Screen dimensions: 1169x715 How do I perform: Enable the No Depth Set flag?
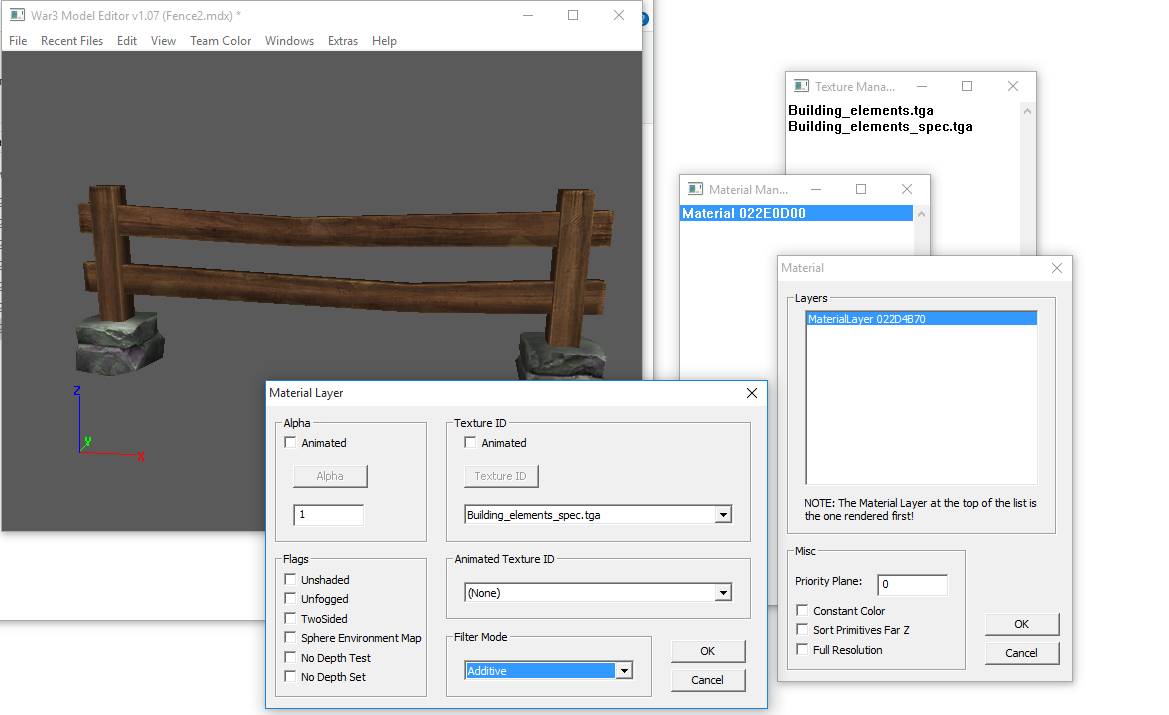(290, 676)
